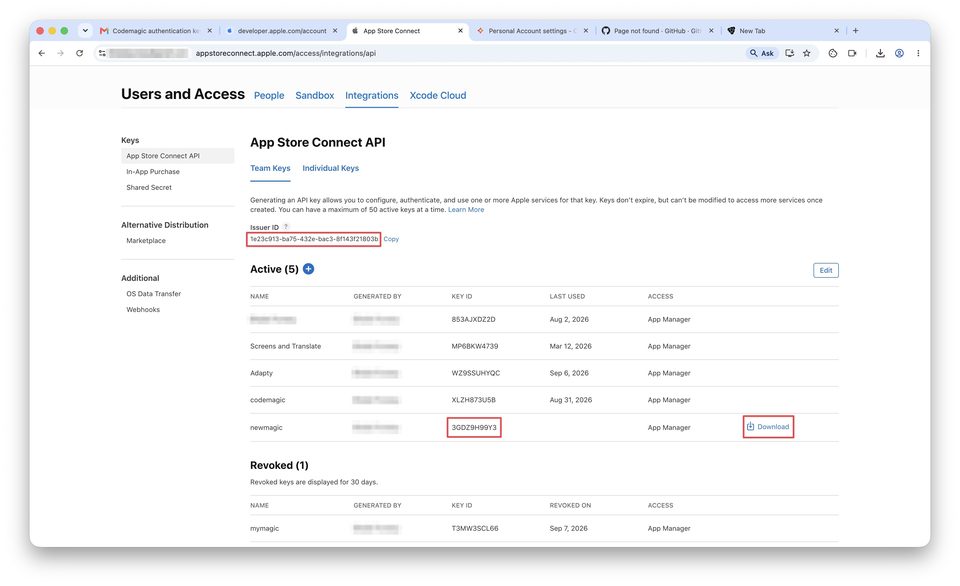Select Shared Secret in sidebar
Viewport: 960px width, 586px height.
tap(149, 188)
